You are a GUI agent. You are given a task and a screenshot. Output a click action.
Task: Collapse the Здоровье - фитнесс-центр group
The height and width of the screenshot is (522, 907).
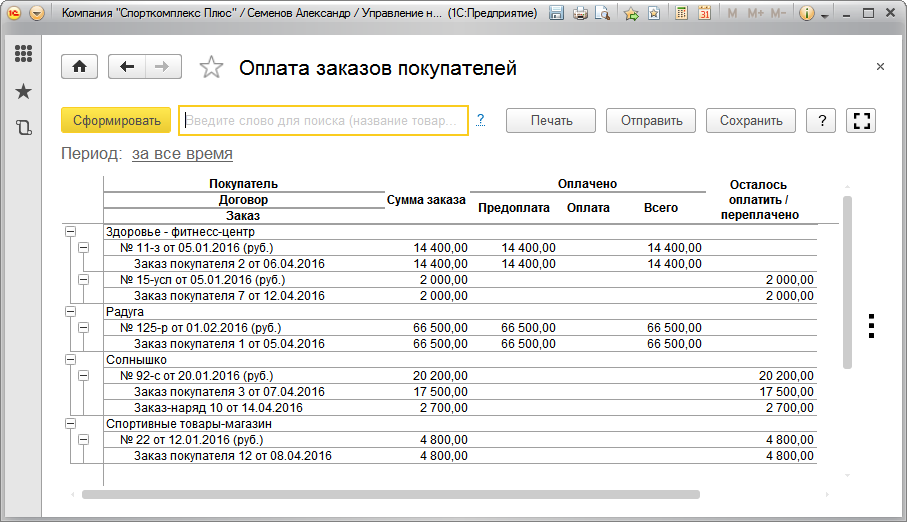[x=70, y=231]
